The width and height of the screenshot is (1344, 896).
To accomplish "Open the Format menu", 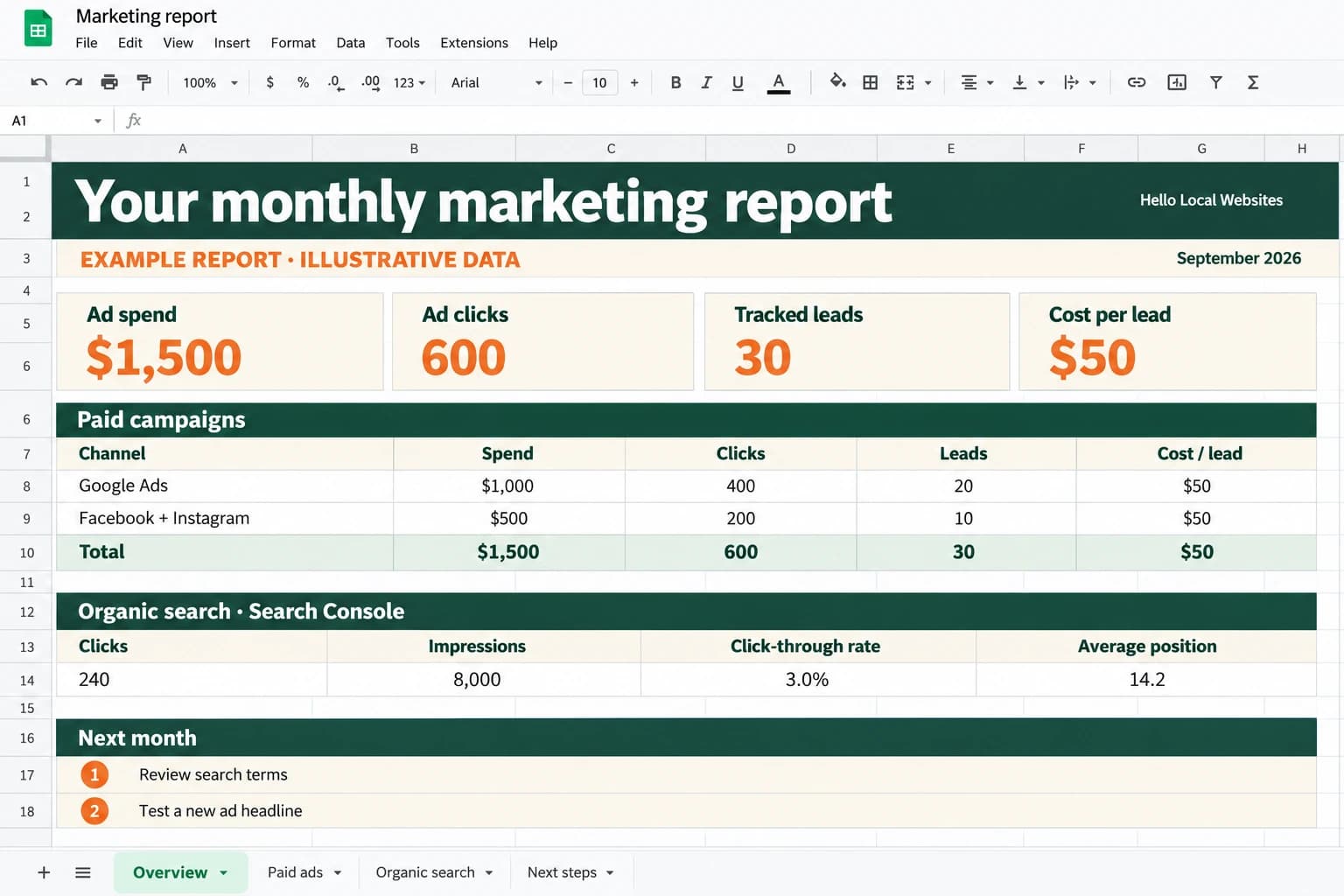I will pos(293,43).
